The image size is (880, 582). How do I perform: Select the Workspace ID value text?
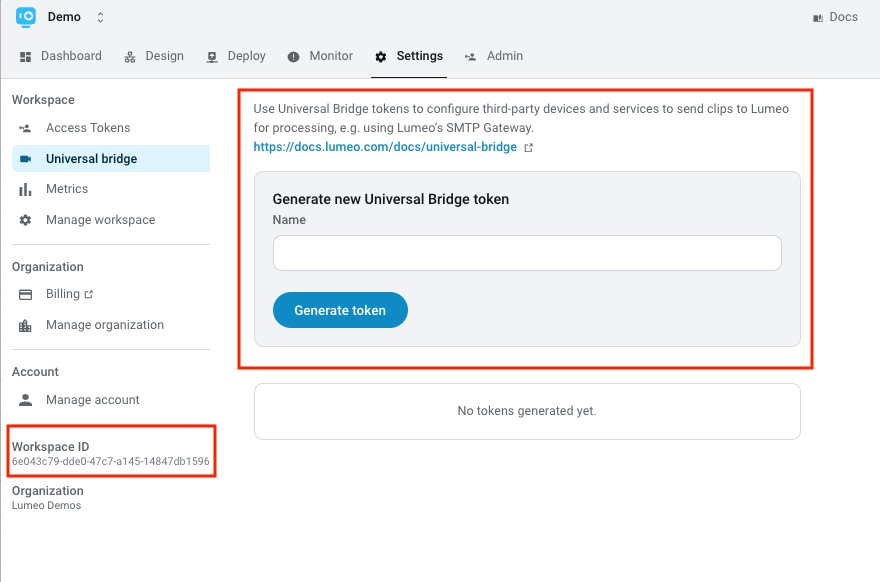pos(111,461)
